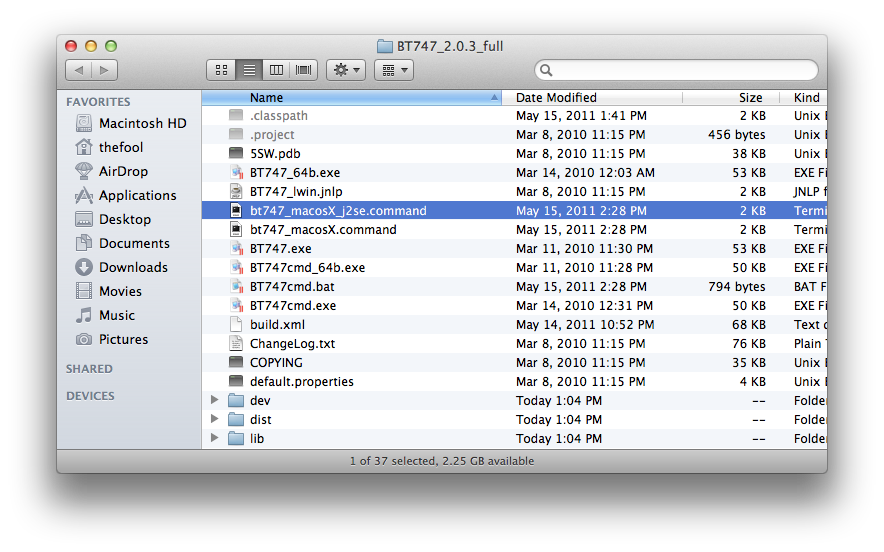Open the Action gear dropdown menu
The width and height of the screenshot is (884, 552).
click(346, 70)
